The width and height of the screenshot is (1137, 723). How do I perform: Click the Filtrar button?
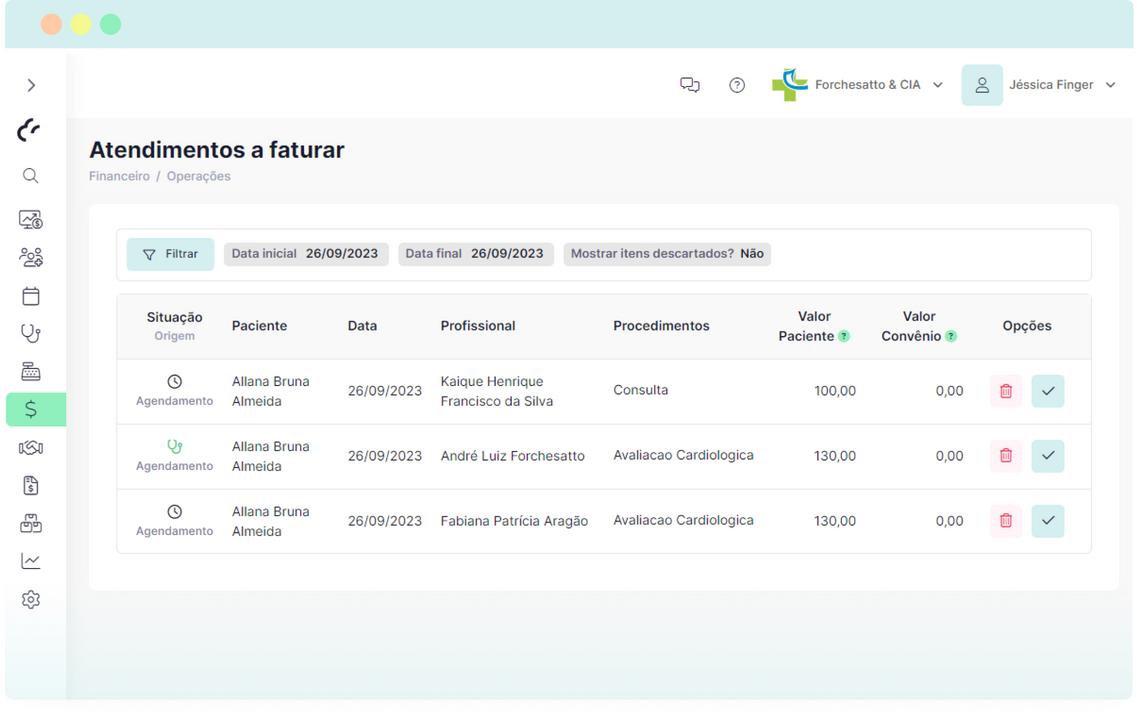point(170,254)
